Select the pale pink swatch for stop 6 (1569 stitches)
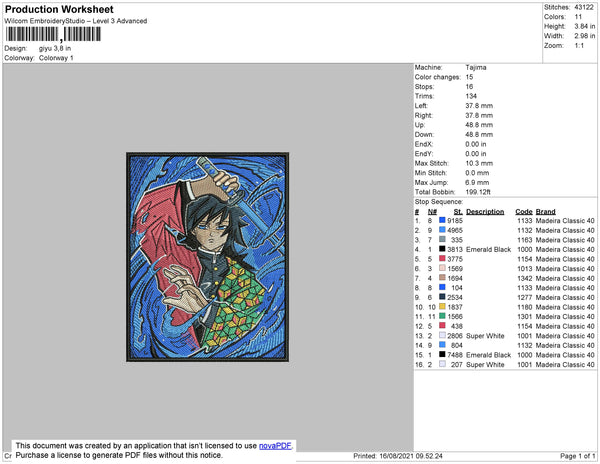Screen dimensions: 600x464 (442, 268)
